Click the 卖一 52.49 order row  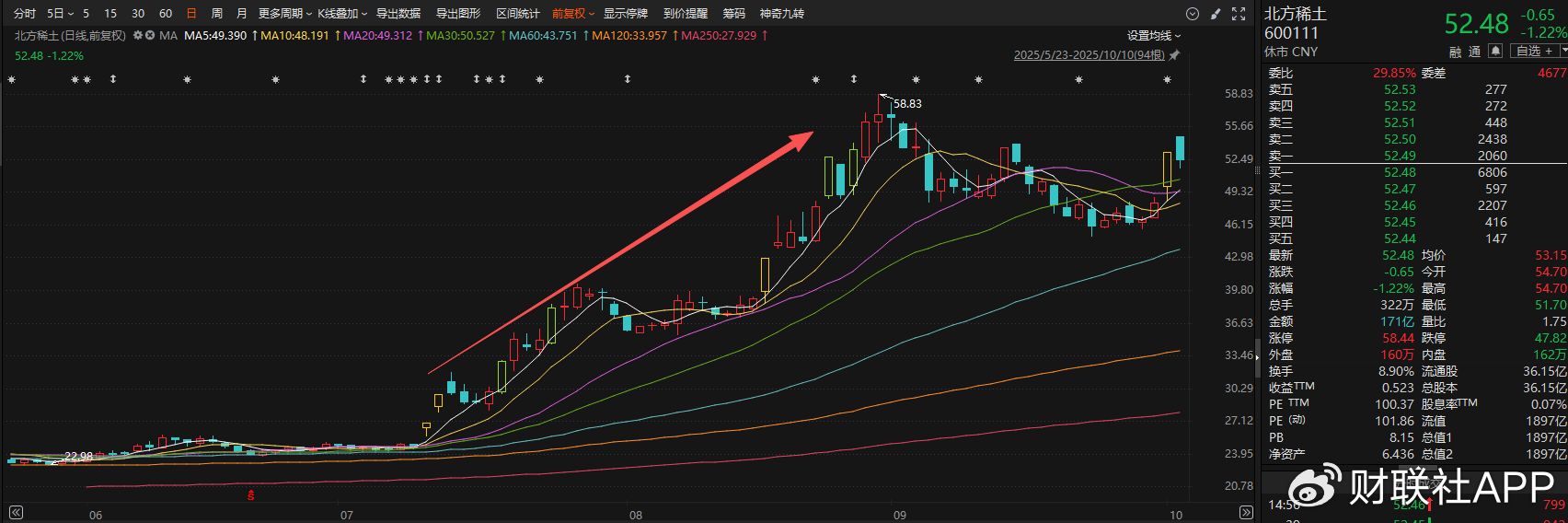[1414, 156]
